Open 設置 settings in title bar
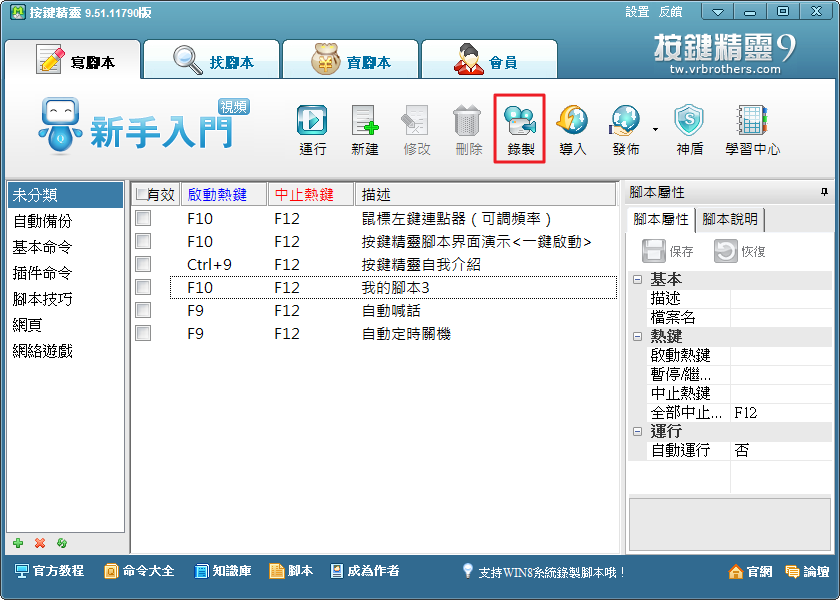The image size is (840, 600). [x=637, y=12]
